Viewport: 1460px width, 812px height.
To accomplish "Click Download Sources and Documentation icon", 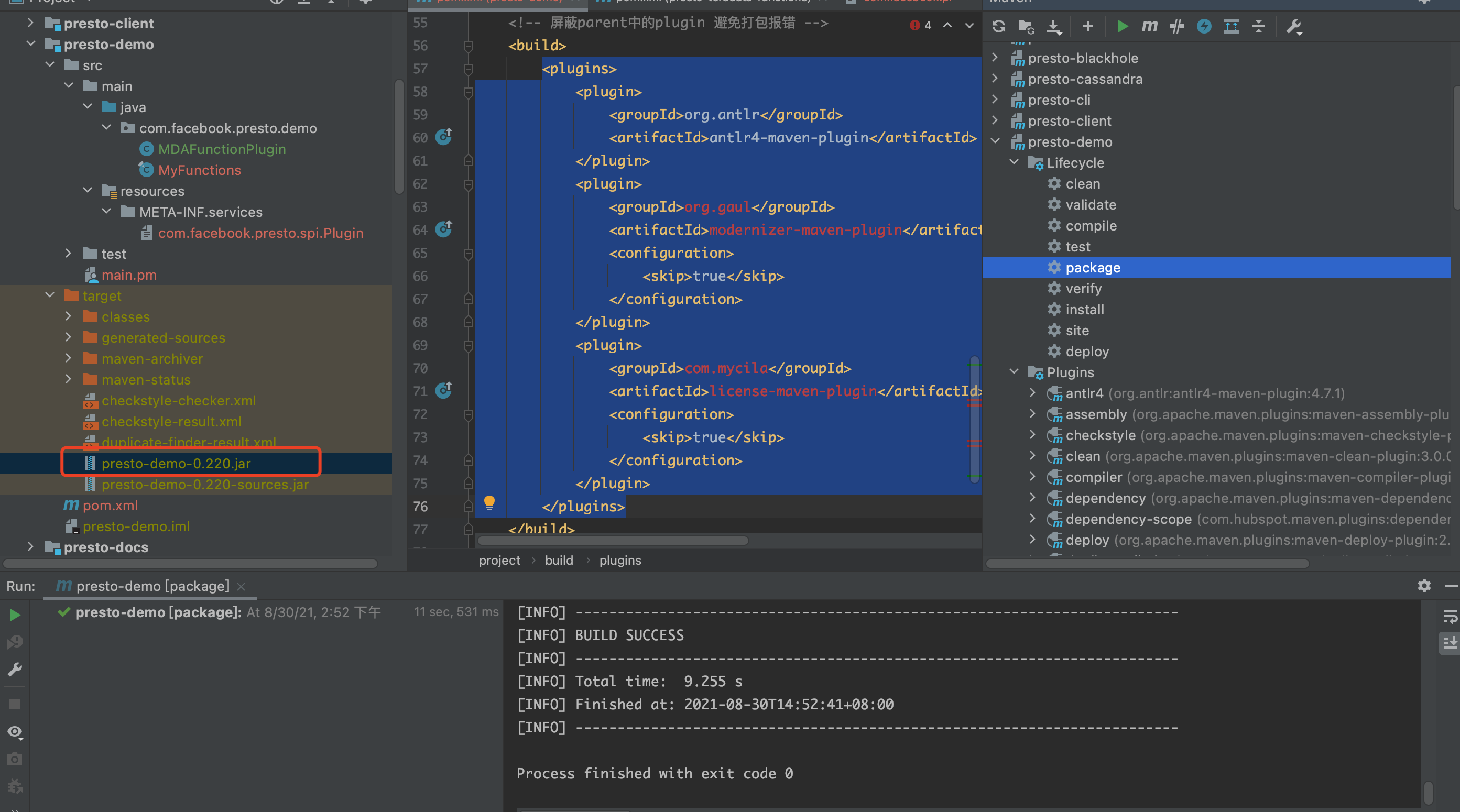I will point(1053,26).
